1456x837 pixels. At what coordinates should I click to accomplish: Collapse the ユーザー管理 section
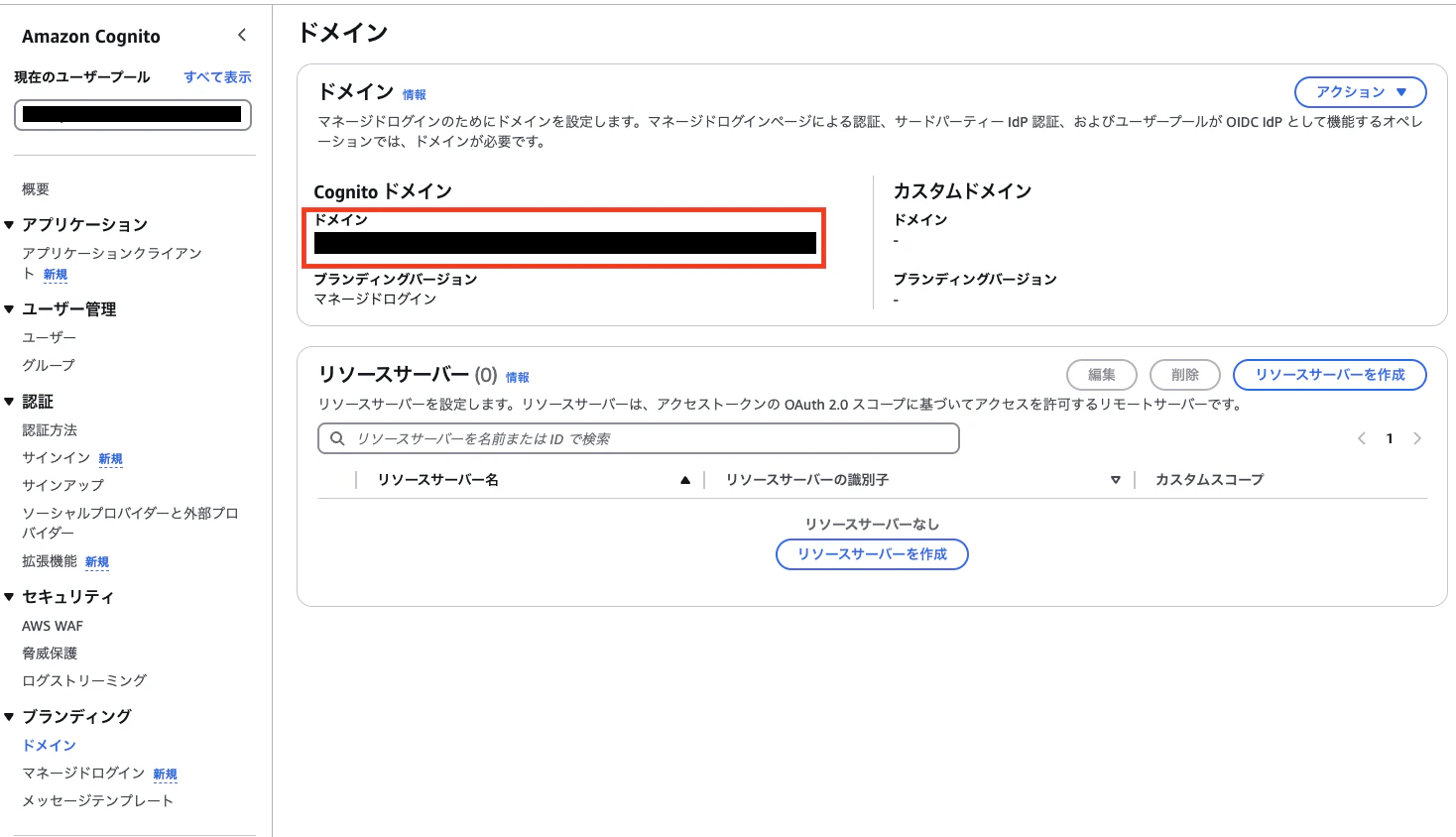click(9, 309)
